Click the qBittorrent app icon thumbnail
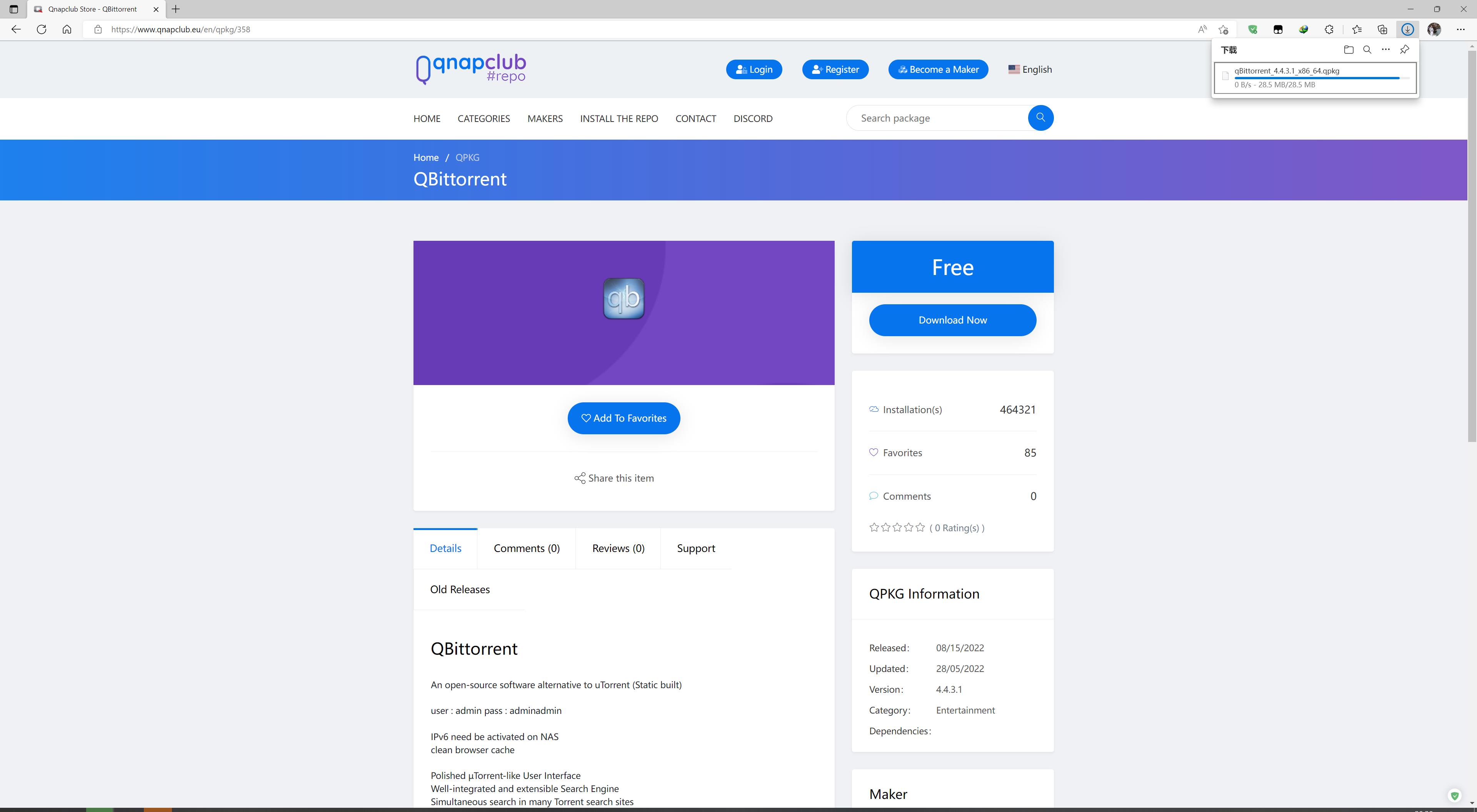The width and height of the screenshot is (1477, 812). (x=624, y=298)
